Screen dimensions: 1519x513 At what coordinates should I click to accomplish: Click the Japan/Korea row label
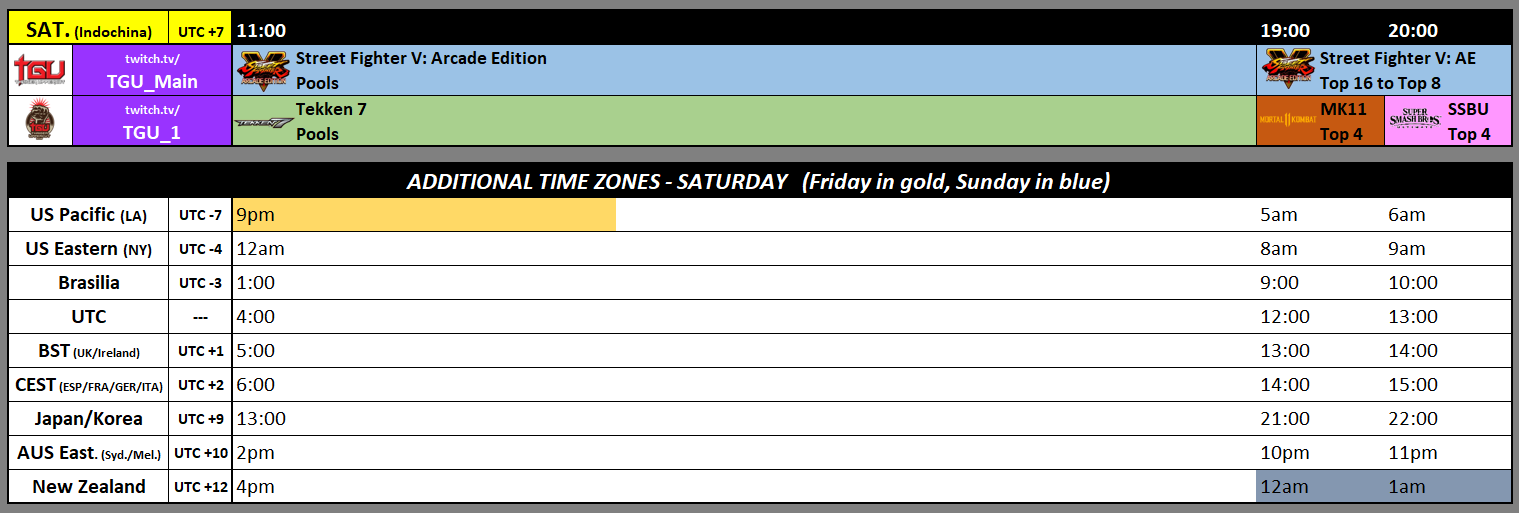[88, 419]
